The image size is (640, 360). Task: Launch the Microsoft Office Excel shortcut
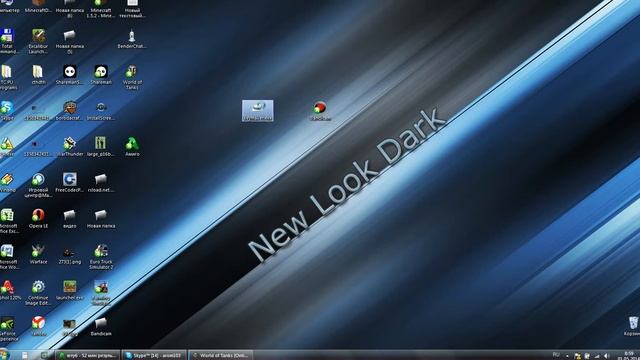point(7,221)
